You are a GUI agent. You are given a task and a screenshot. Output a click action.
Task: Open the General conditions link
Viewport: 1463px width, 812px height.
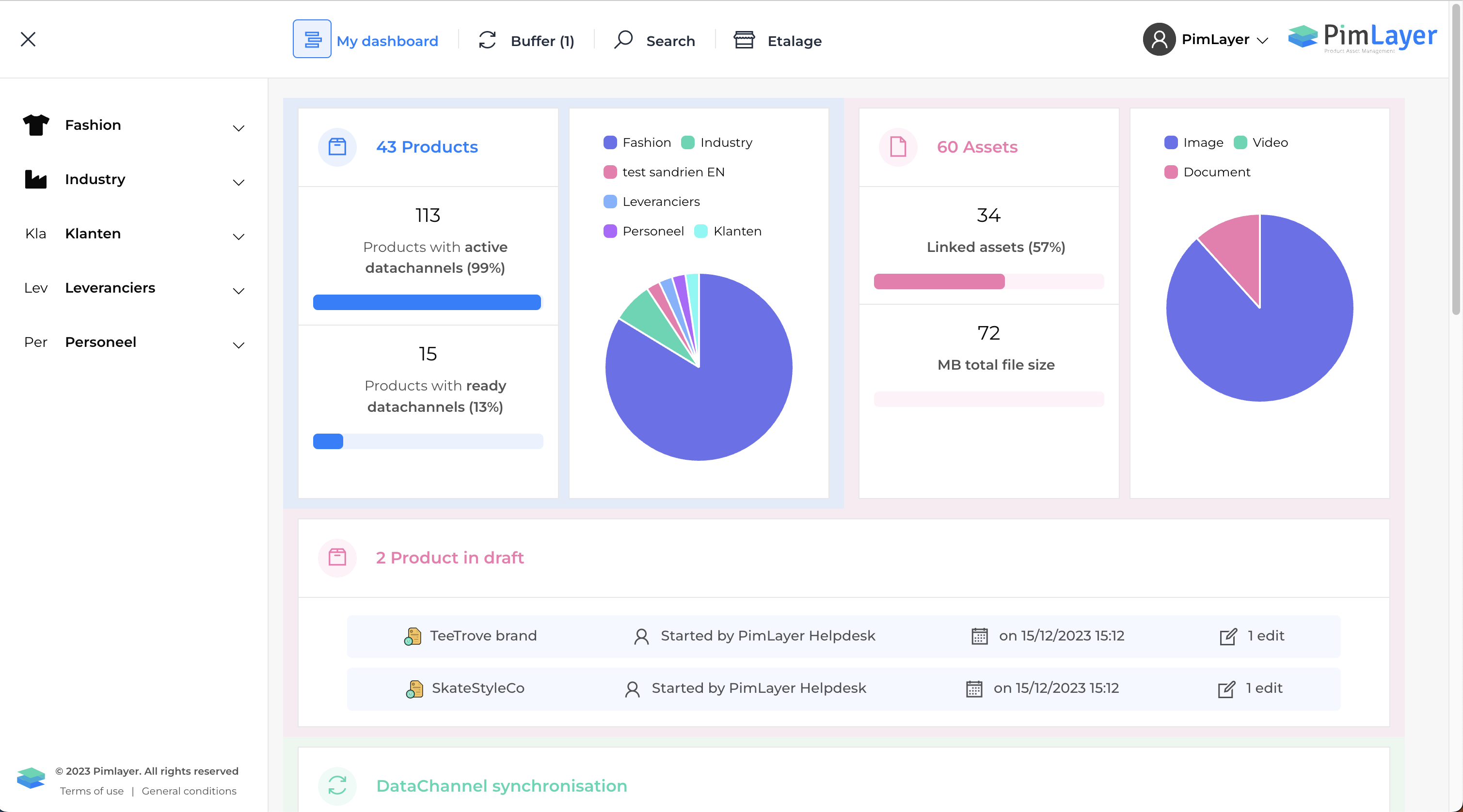point(189,791)
